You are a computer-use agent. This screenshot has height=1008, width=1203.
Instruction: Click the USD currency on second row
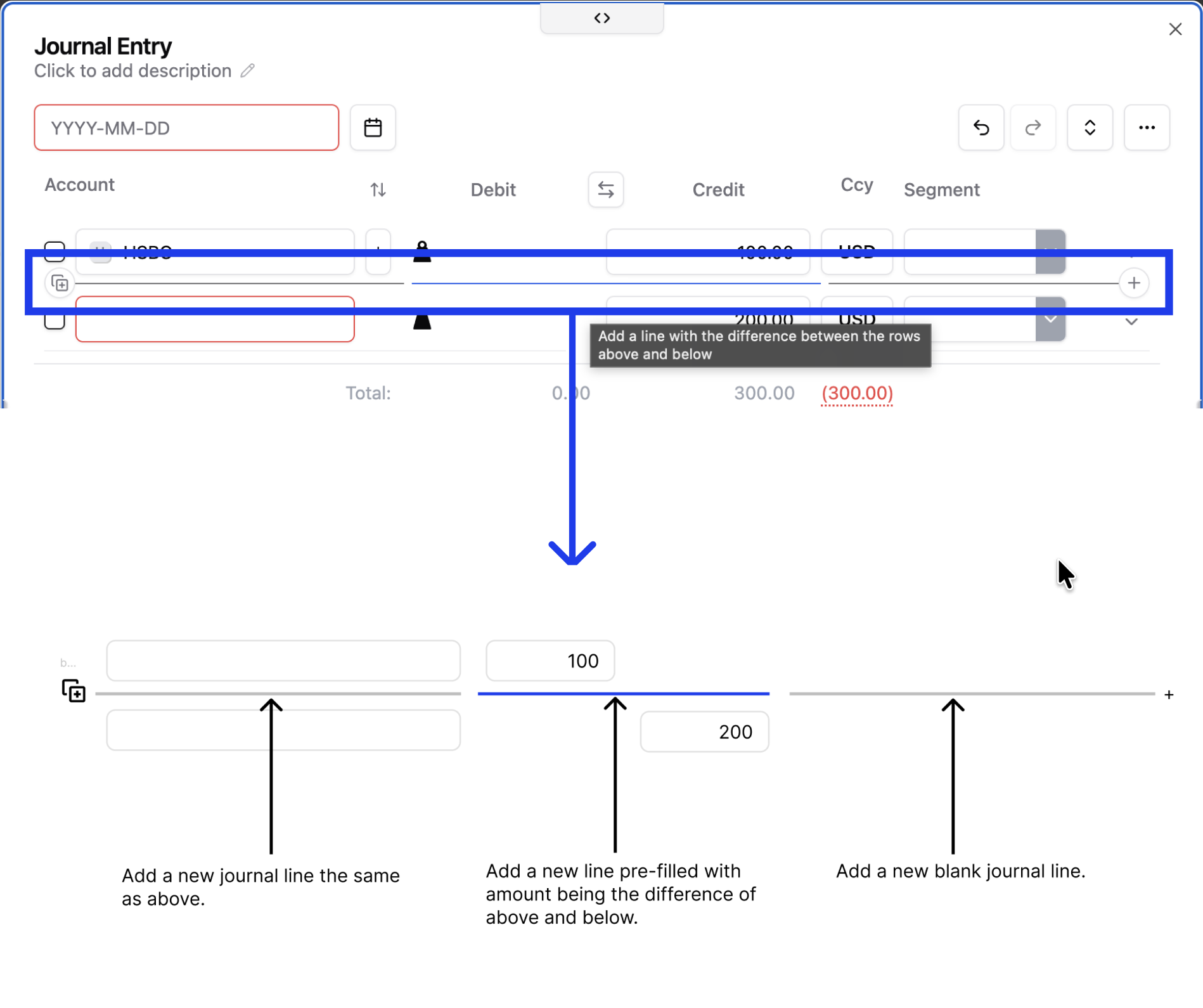tap(857, 319)
